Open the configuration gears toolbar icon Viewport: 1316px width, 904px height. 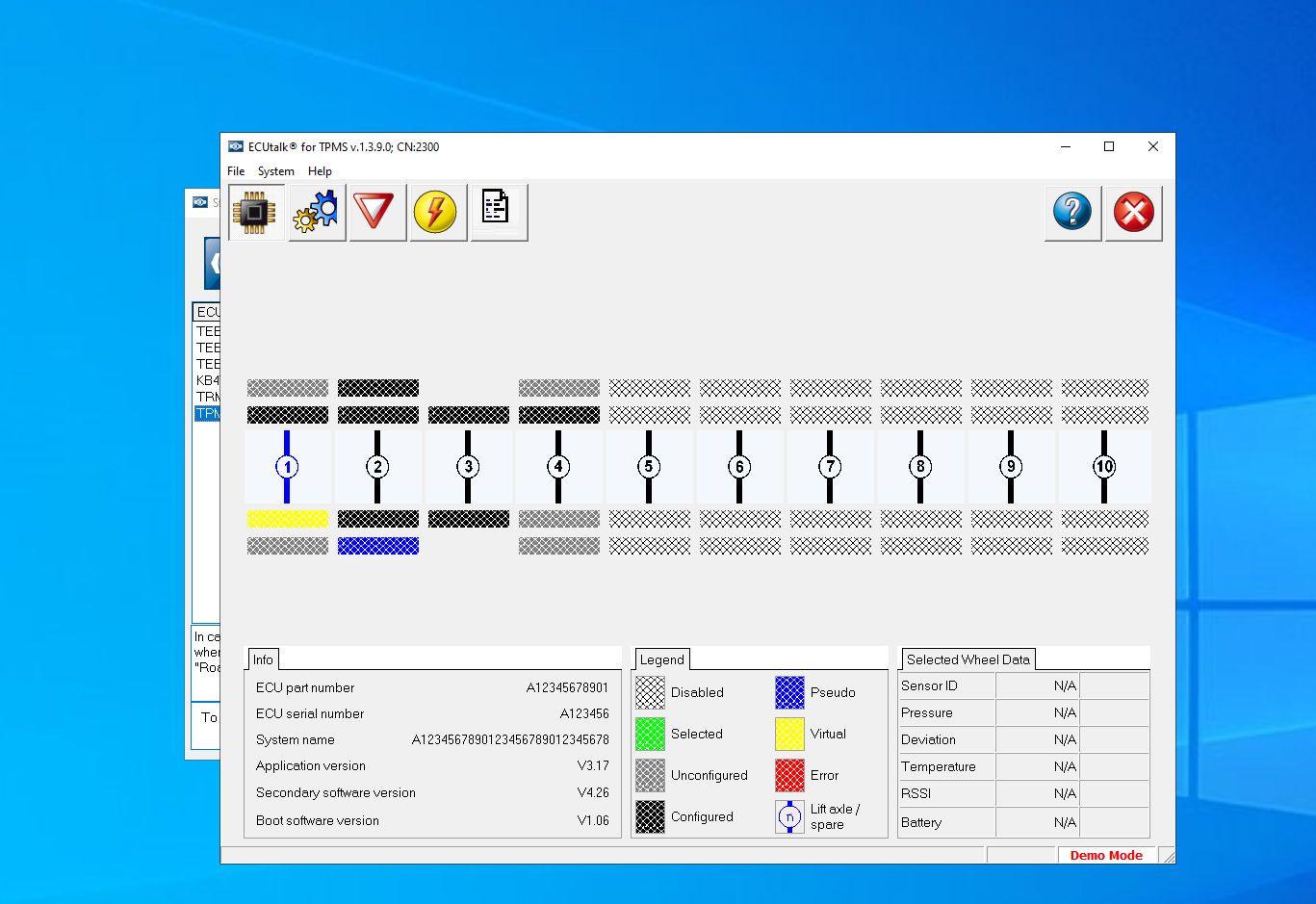pyautogui.click(x=316, y=212)
